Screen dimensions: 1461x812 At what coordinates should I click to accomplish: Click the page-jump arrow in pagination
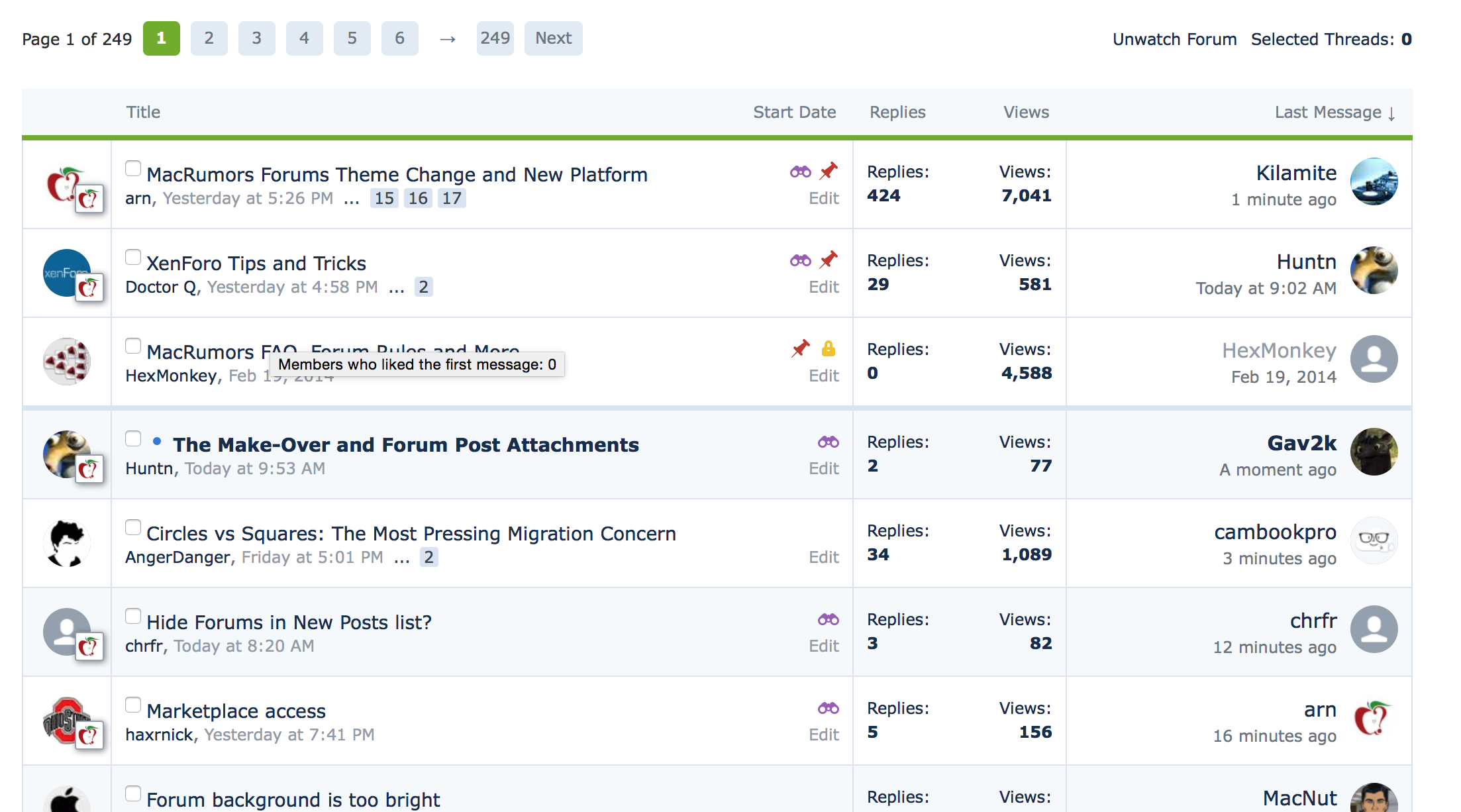(x=448, y=39)
